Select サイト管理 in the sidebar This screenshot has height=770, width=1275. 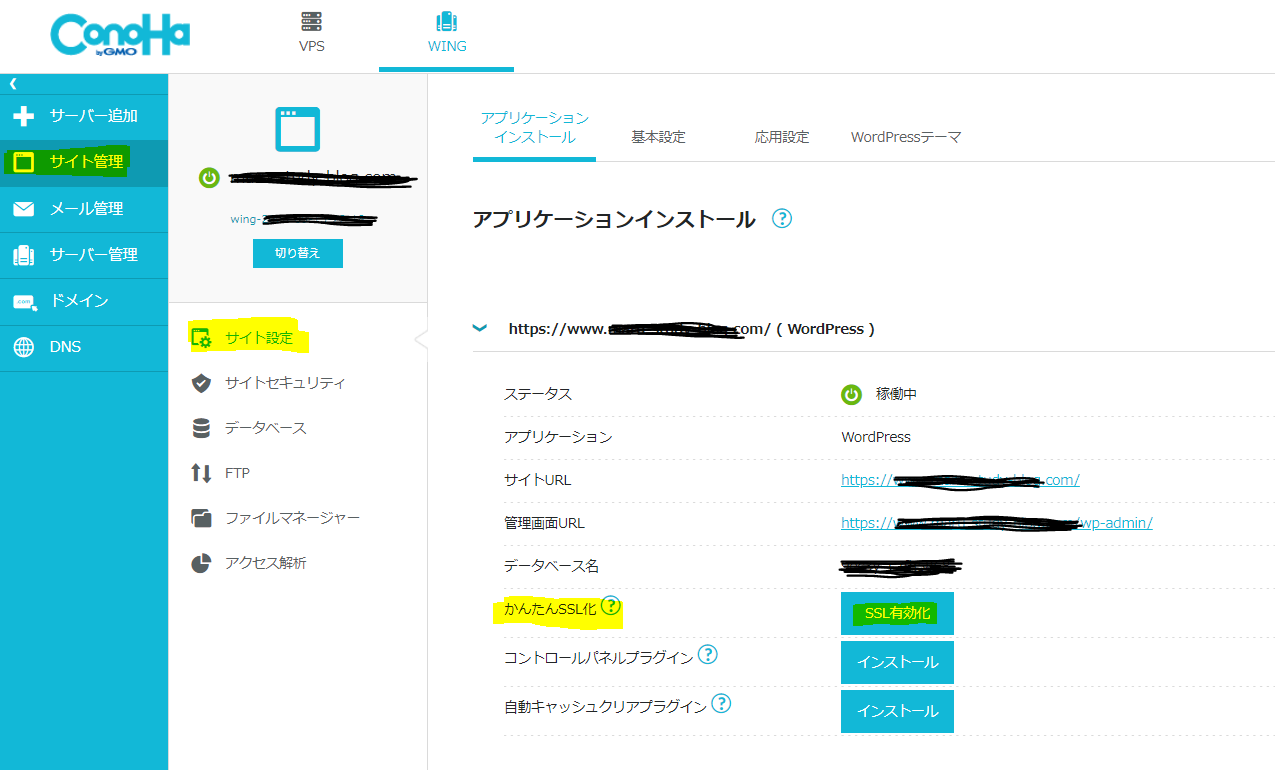[84, 162]
